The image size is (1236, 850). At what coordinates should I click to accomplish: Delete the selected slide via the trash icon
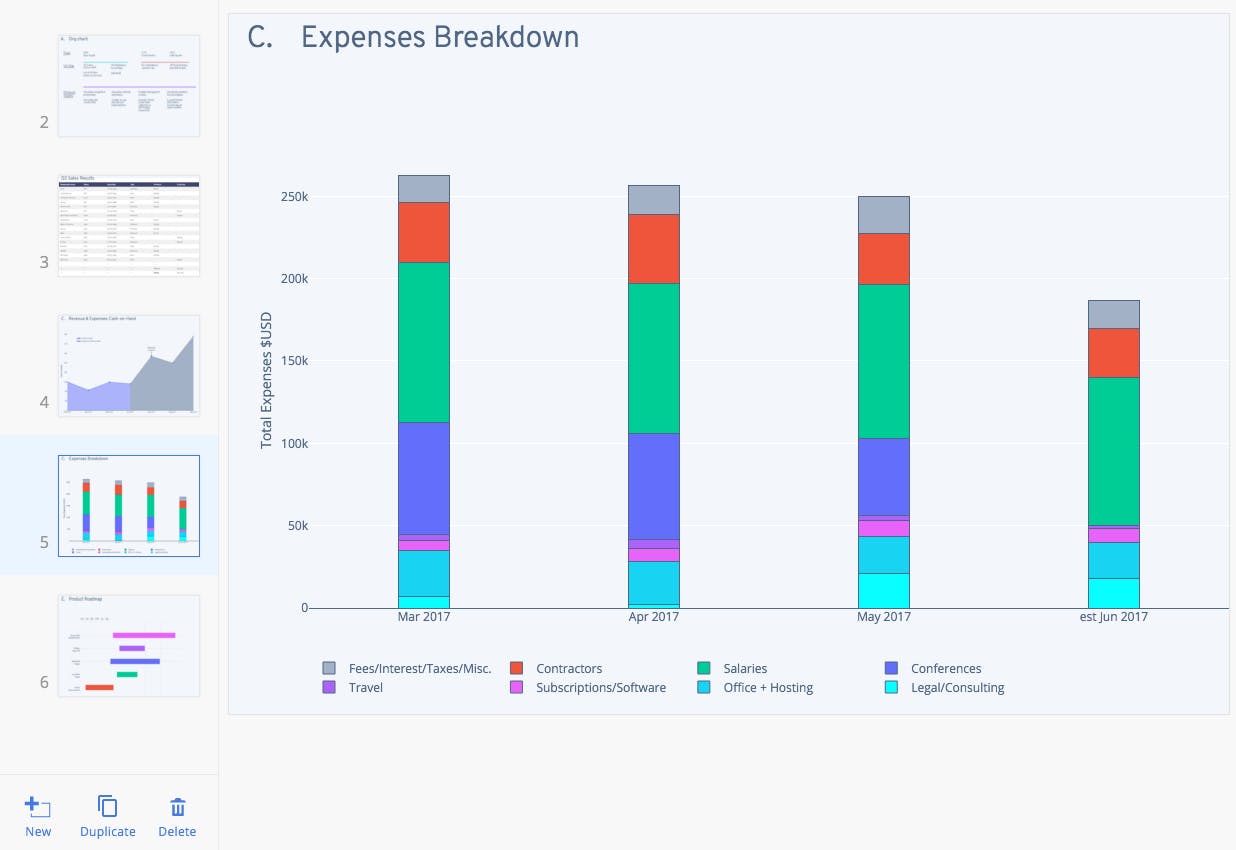pyautogui.click(x=177, y=805)
